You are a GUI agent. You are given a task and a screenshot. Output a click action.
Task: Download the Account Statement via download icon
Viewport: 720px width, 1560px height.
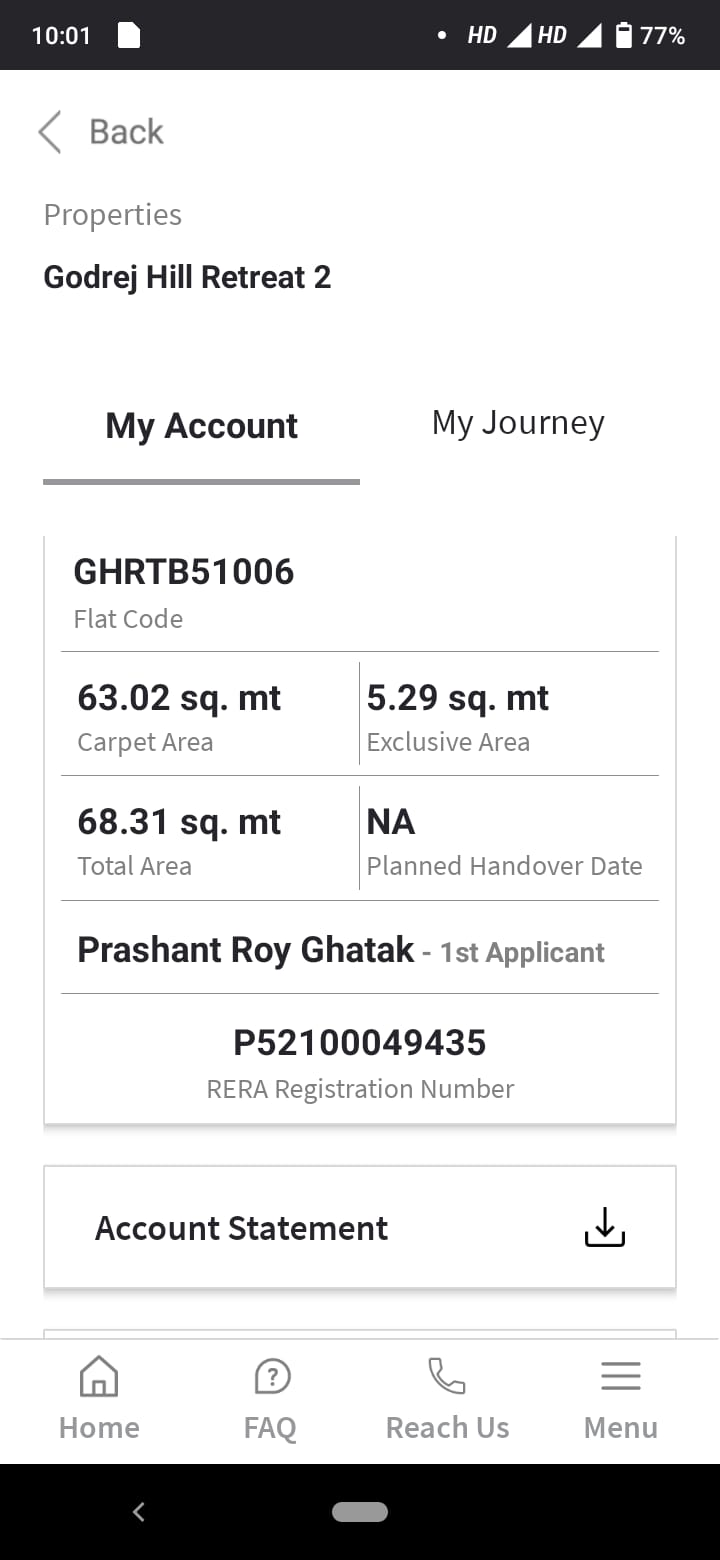pos(604,1227)
